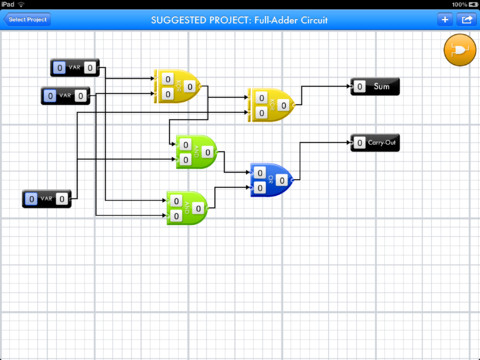The image size is (480, 360).
Task: Tap the Sum block's value display
Action: pos(359,87)
